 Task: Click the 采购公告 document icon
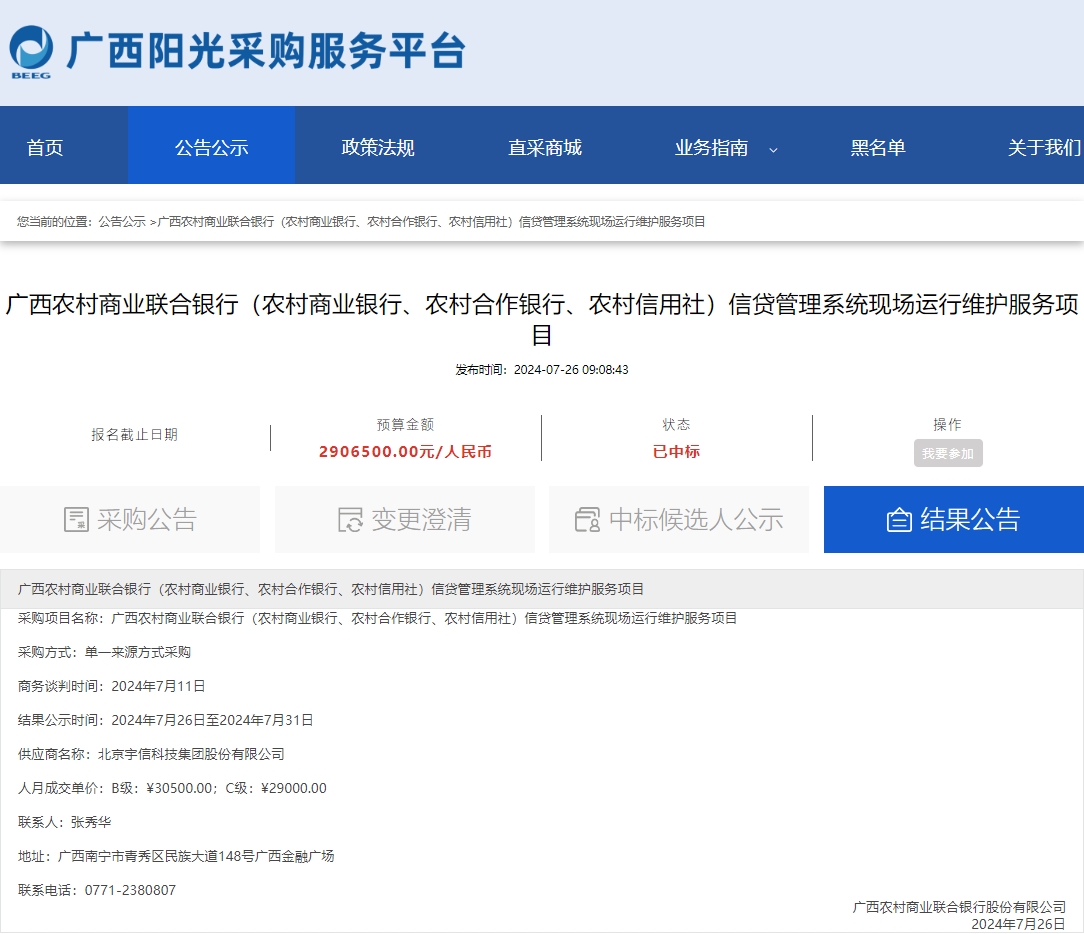point(76,519)
